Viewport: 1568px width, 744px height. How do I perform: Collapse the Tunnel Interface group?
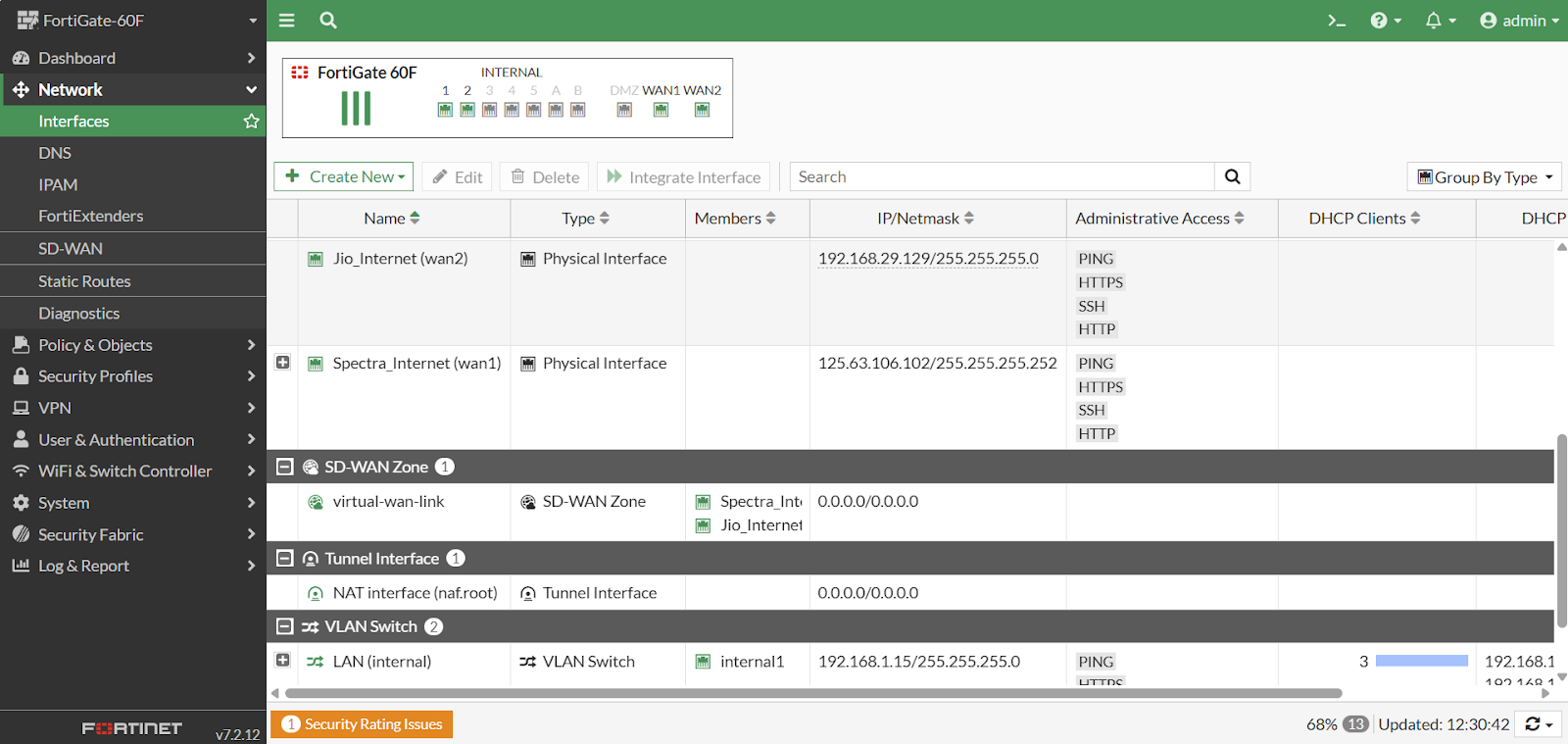tap(284, 558)
